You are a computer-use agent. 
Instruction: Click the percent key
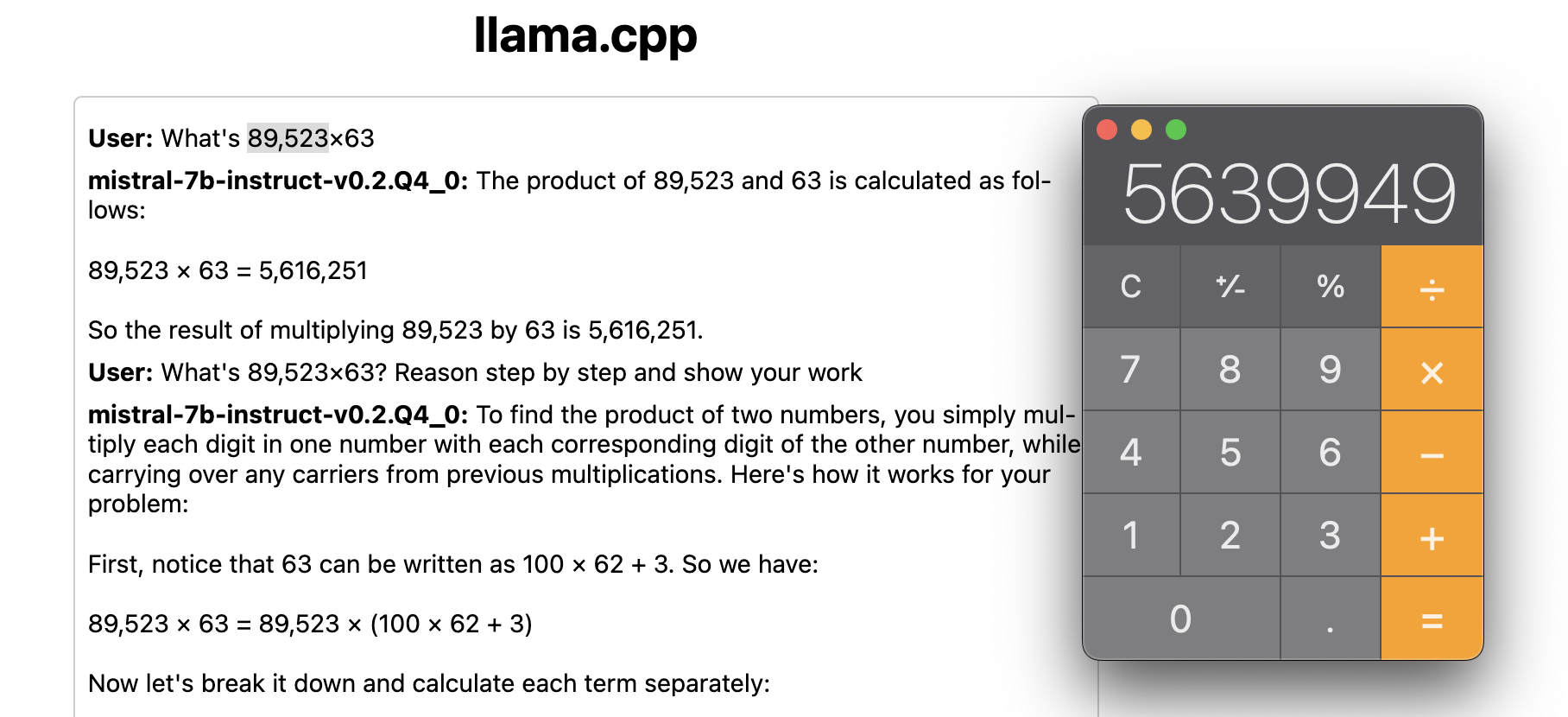point(1331,286)
